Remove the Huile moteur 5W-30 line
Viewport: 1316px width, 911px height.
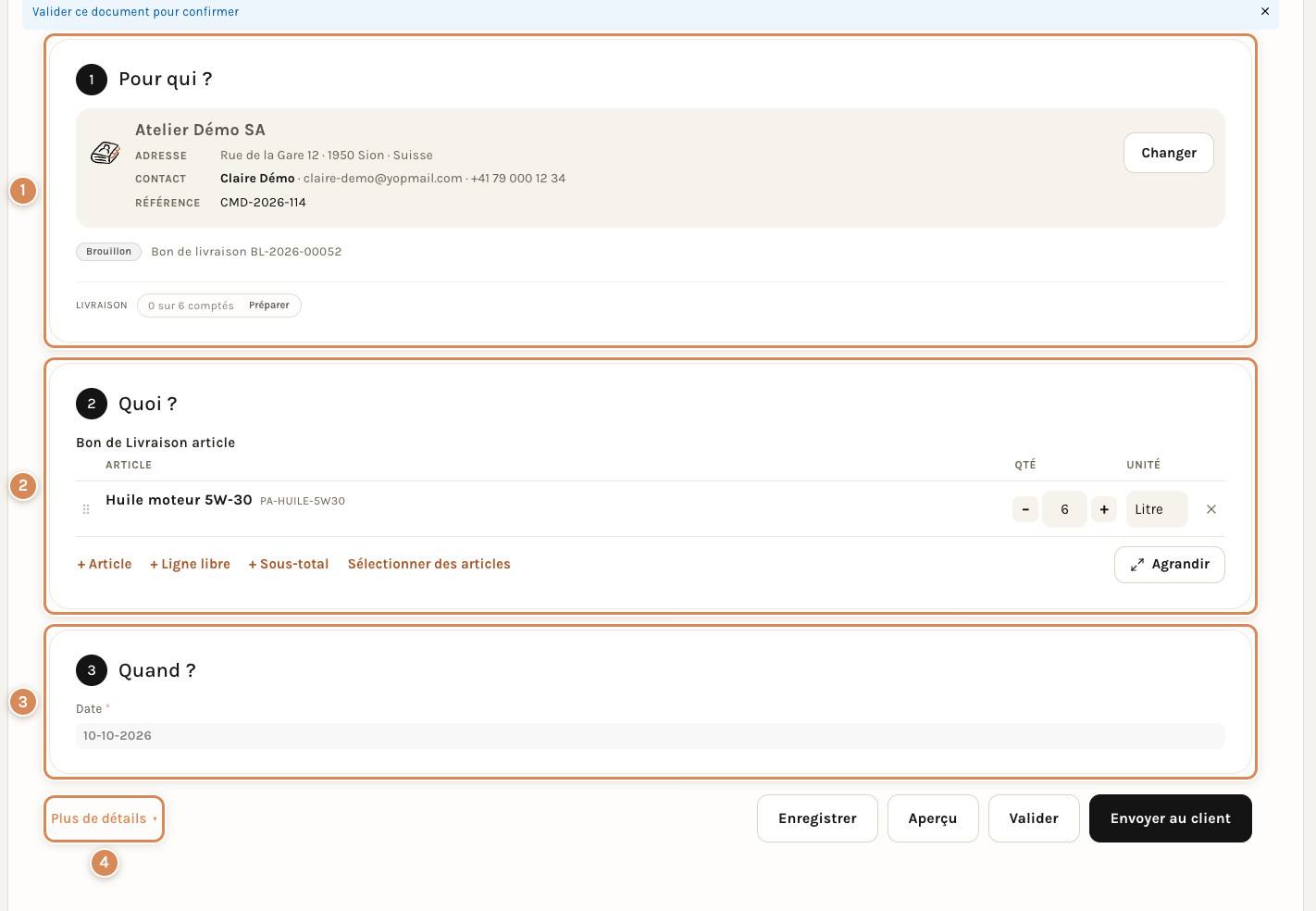(1211, 509)
